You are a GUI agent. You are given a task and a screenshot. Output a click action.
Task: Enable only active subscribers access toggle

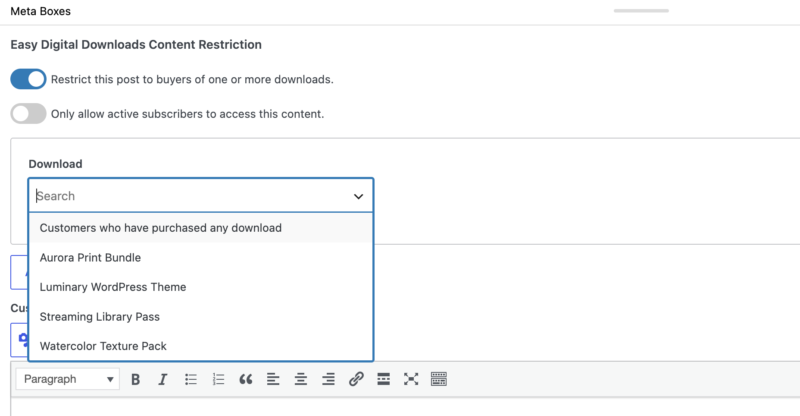coord(28,113)
